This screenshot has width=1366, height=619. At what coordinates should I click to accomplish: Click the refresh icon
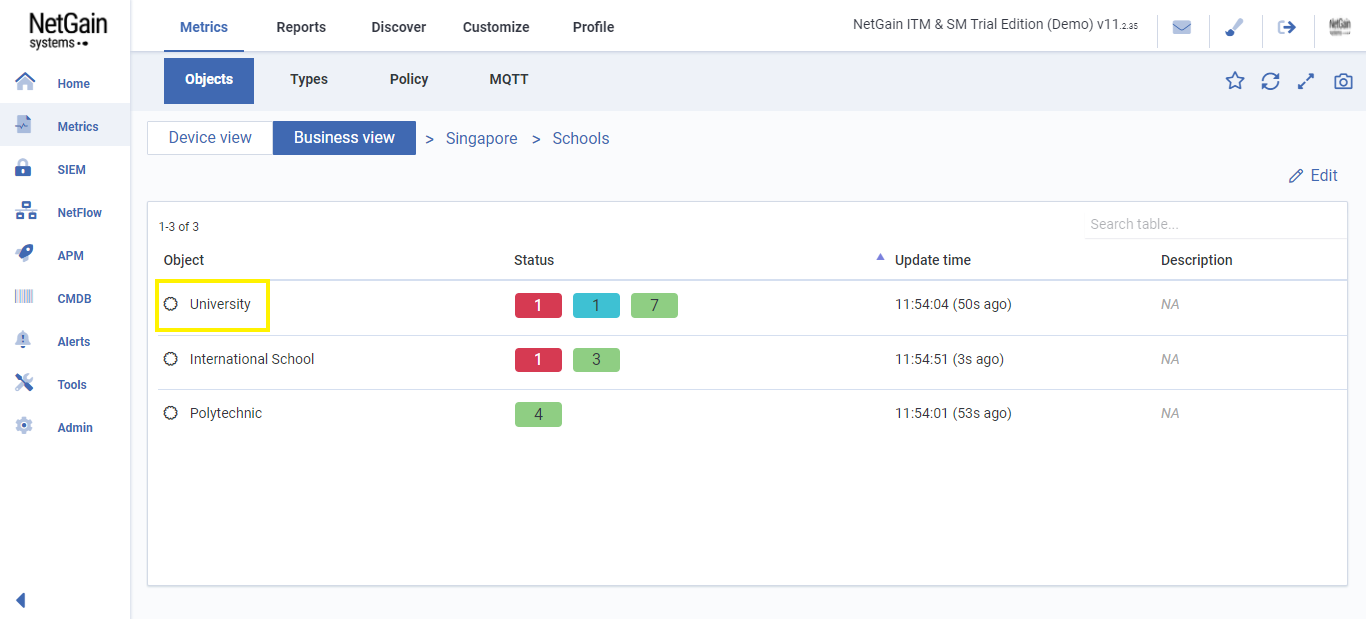[x=1270, y=81]
